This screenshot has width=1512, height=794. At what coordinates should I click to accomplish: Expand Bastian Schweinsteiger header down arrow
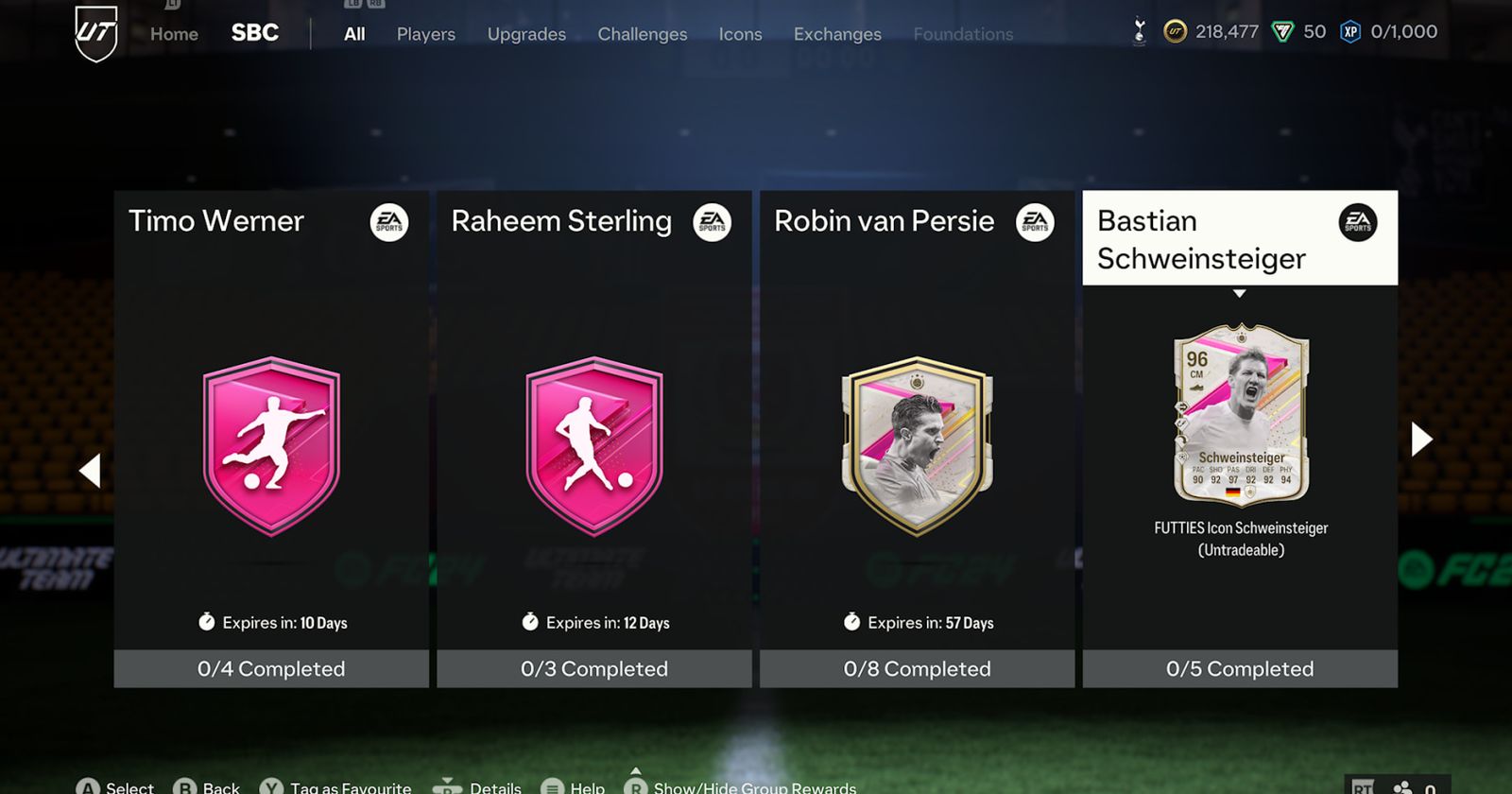point(1239,294)
